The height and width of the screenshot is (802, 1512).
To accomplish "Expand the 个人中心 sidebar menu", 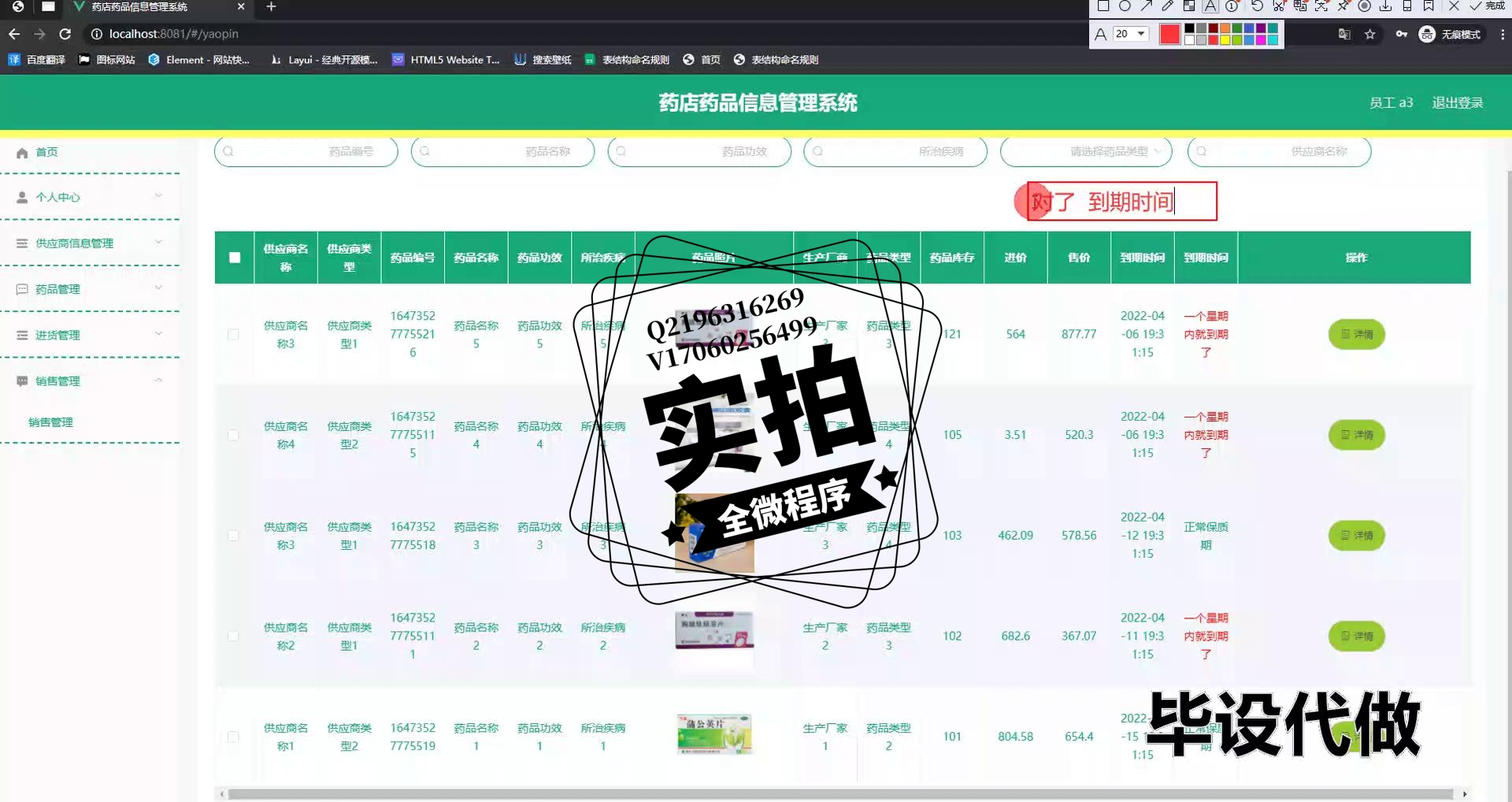I will pos(90,197).
